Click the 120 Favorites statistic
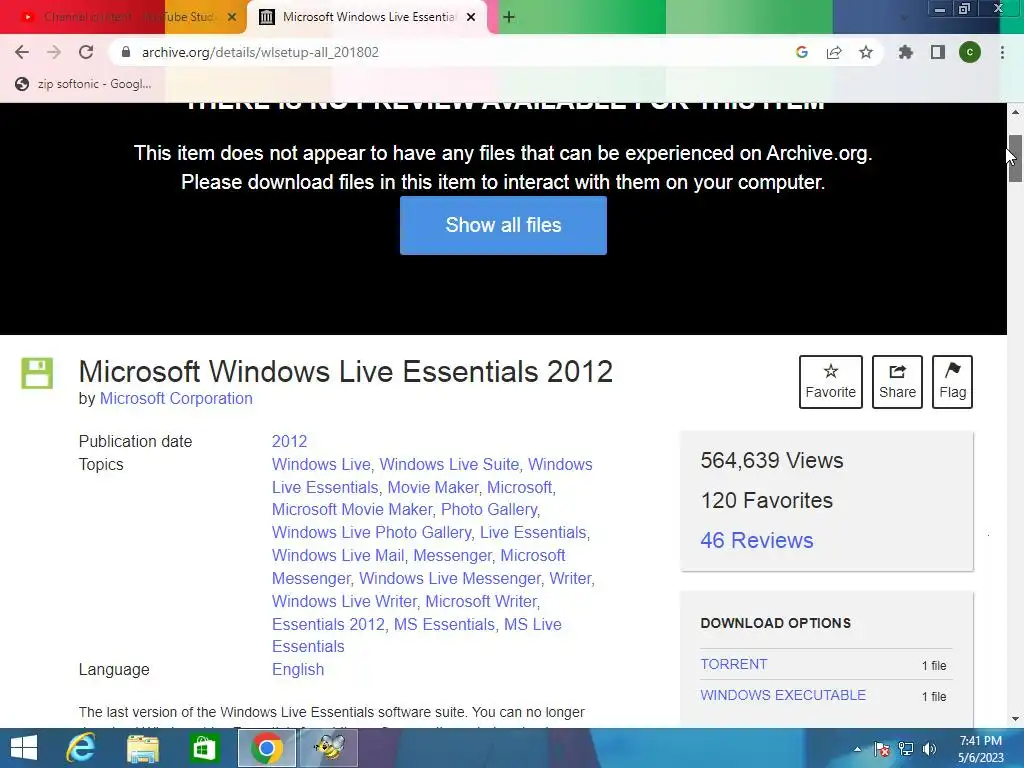The height and width of the screenshot is (768, 1024). coord(766,500)
